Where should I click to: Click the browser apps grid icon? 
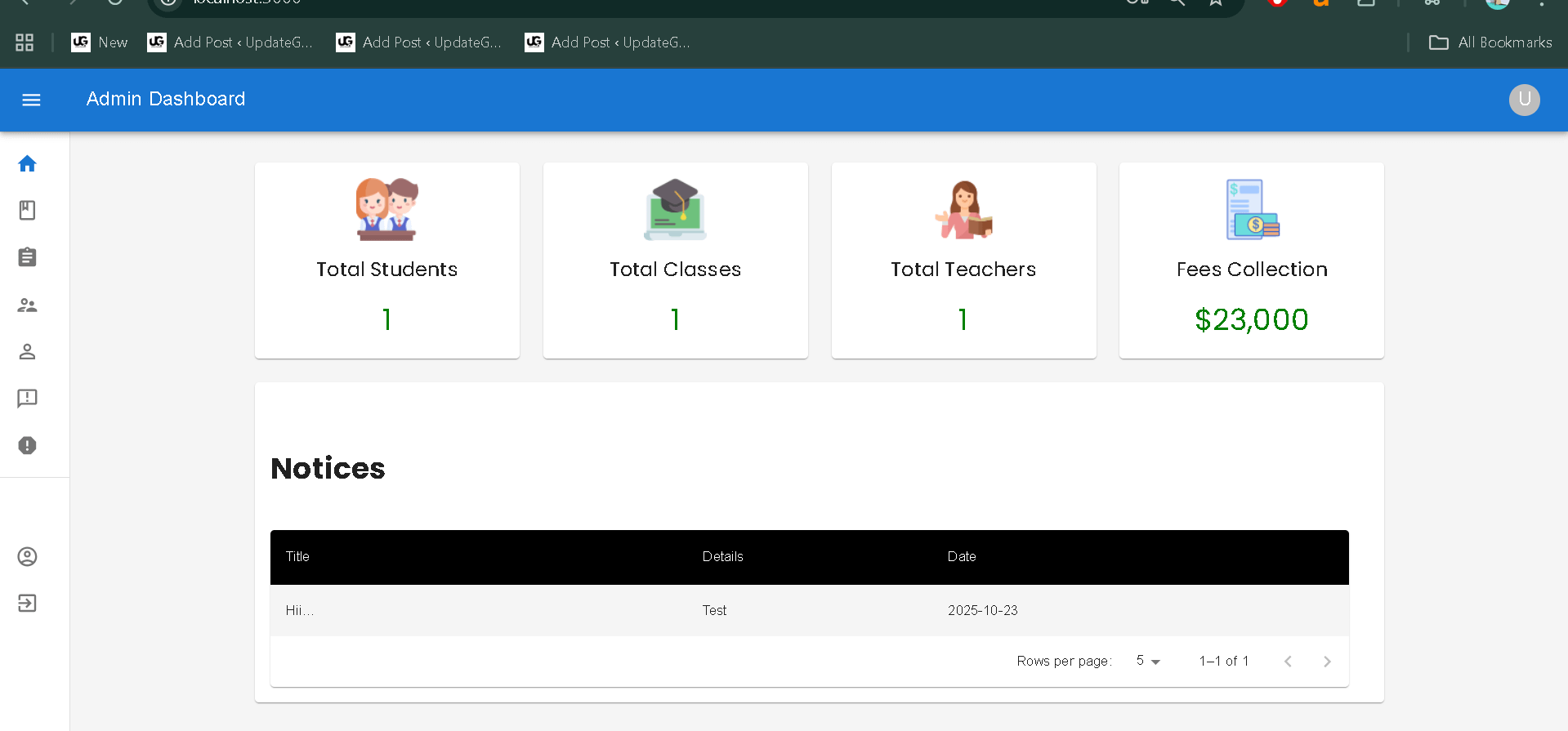(25, 42)
